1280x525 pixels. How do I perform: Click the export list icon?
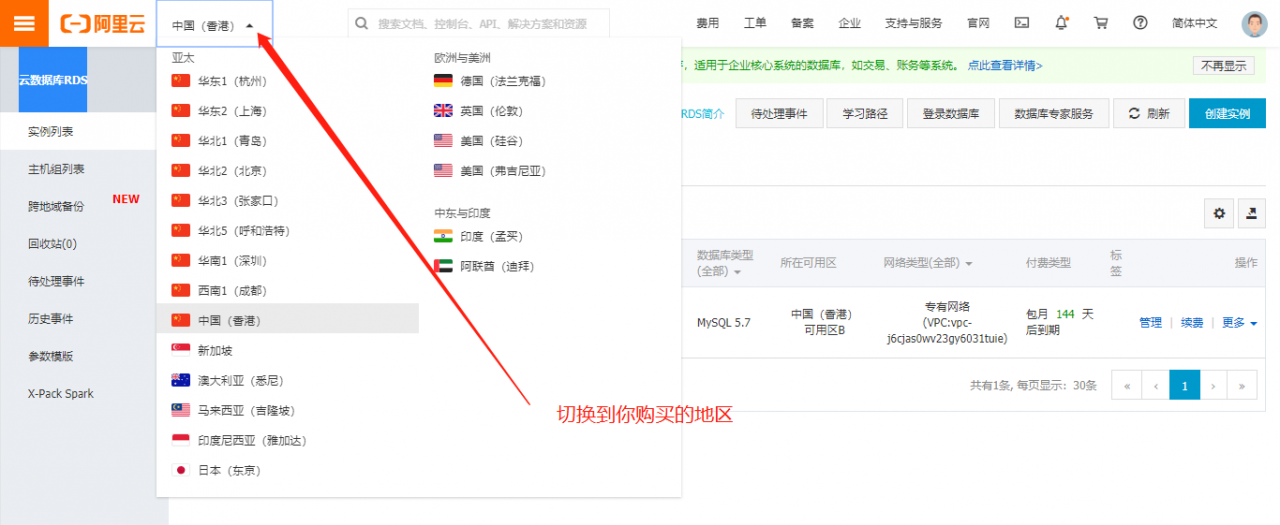point(1252,213)
